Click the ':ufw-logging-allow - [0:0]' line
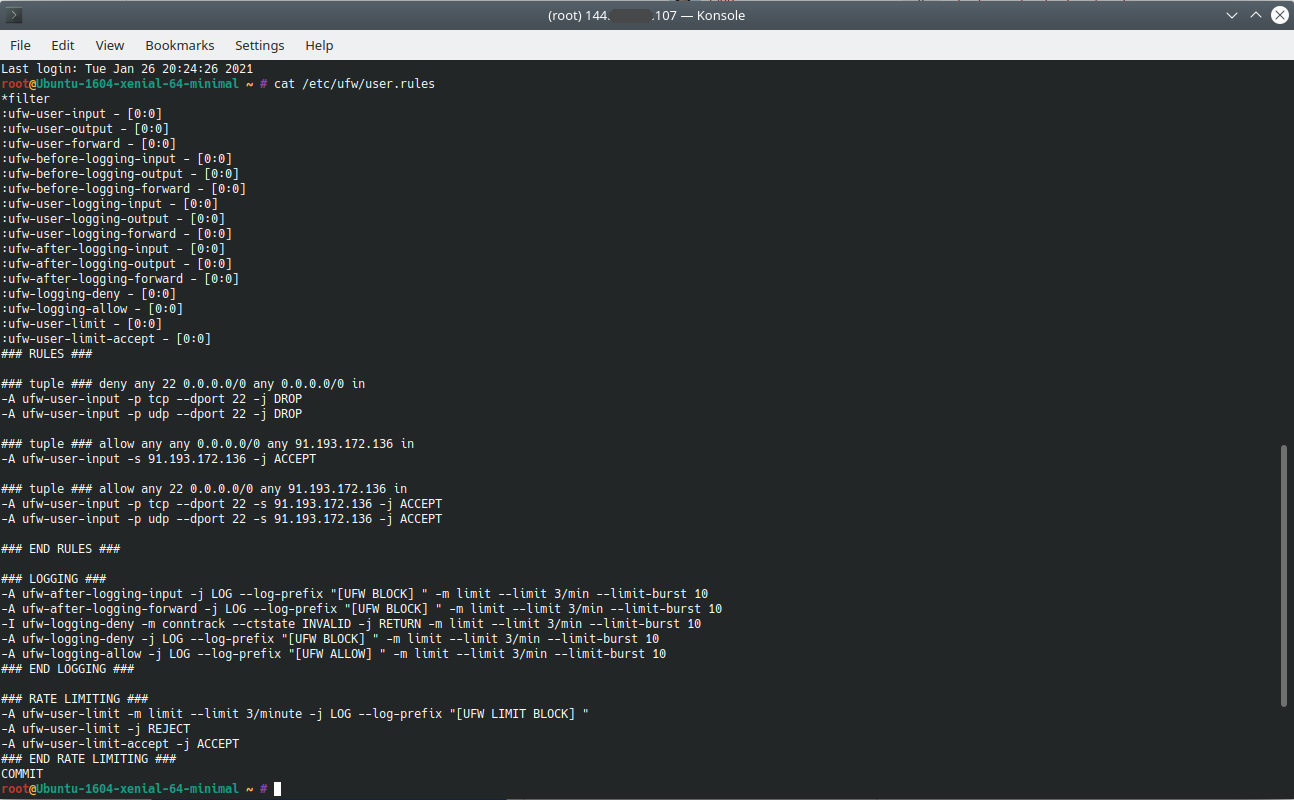 pyautogui.click(x=92, y=309)
